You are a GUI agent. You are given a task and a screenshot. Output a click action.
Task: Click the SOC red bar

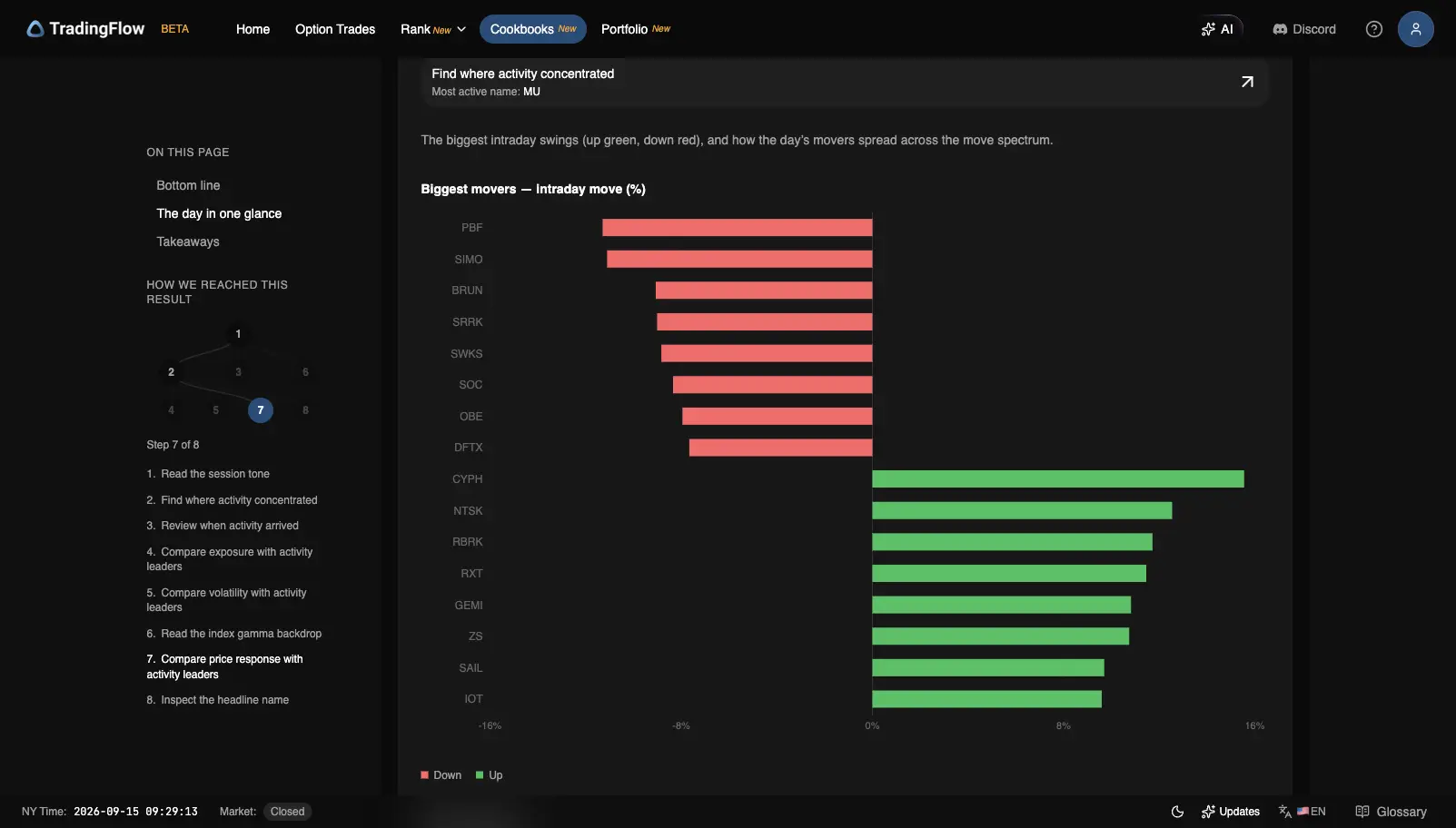pyautogui.click(x=773, y=385)
